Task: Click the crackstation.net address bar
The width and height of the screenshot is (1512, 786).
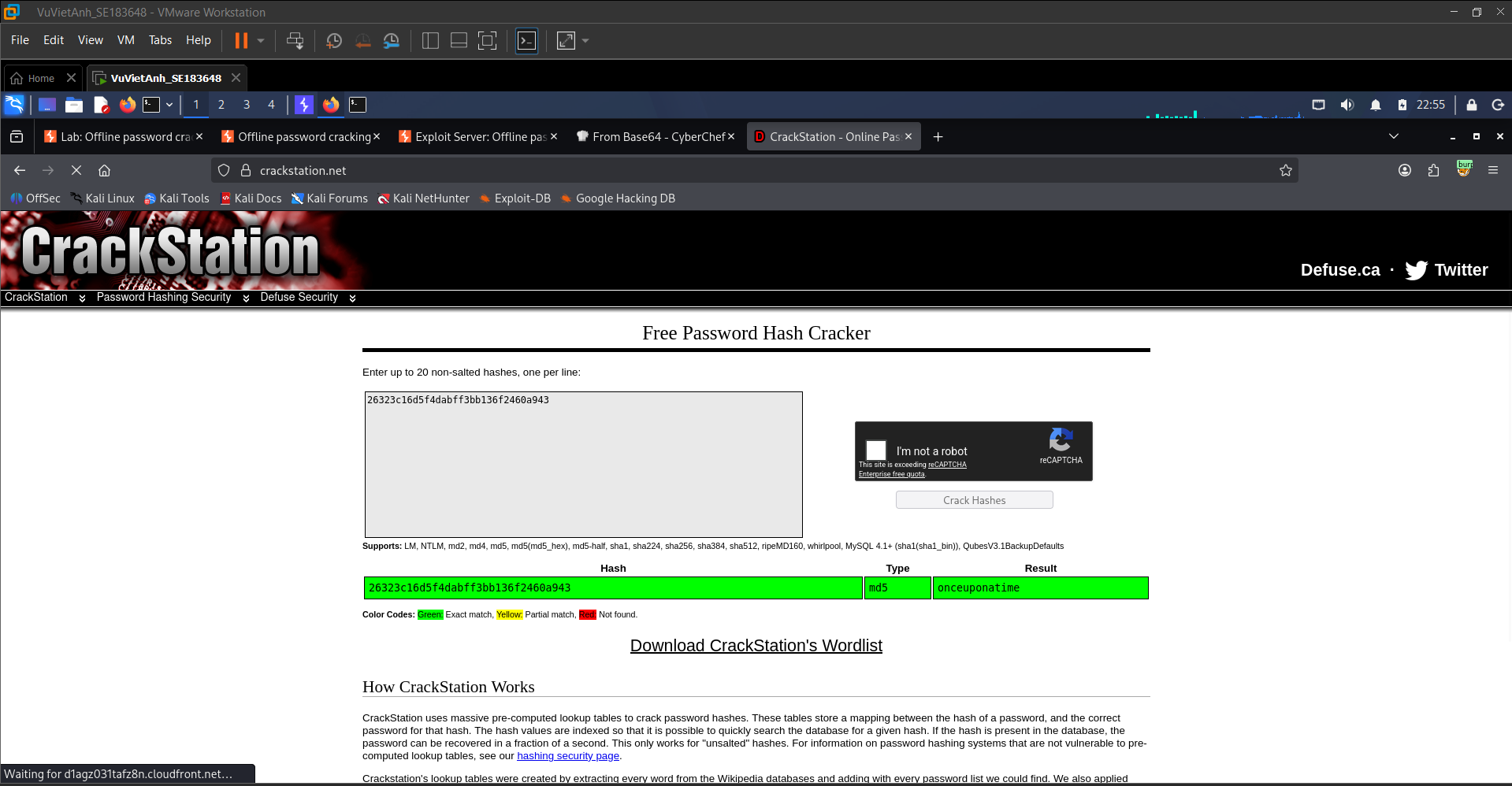Action: coord(754,170)
